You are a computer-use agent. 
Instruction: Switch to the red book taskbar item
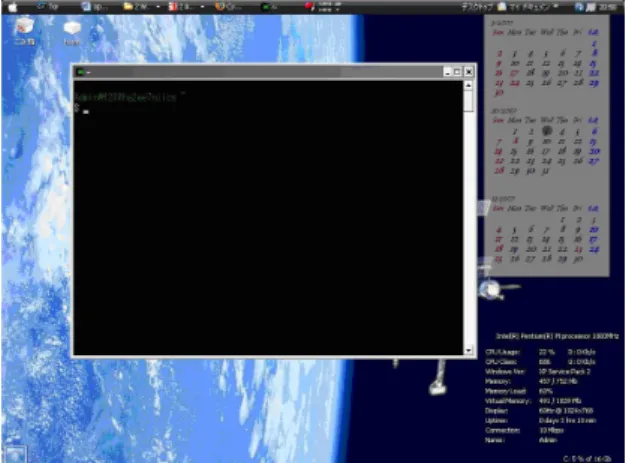click(182, 6)
